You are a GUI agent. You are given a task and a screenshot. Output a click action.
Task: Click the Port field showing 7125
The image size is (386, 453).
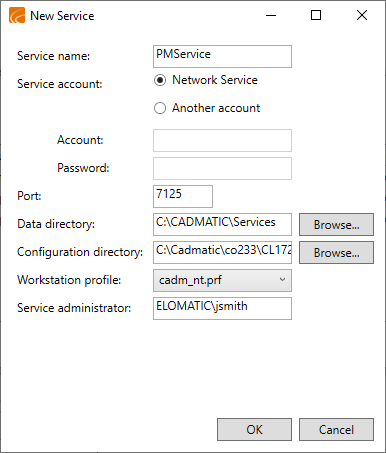(x=183, y=196)
